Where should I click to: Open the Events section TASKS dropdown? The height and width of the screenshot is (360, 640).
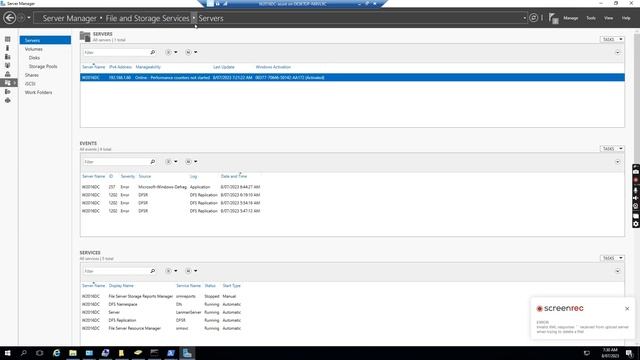612,149
